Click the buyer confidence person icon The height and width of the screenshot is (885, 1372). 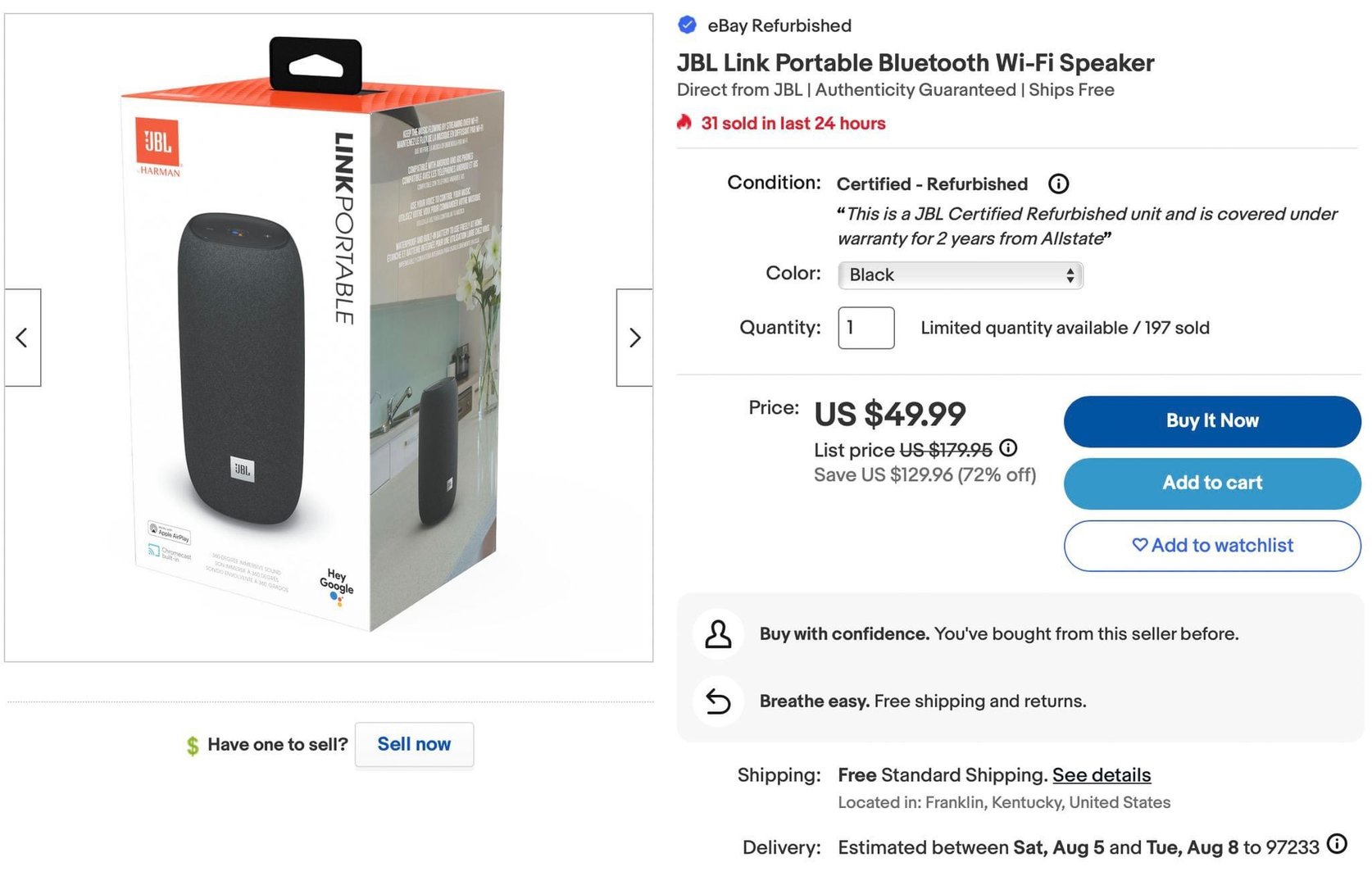(x=718, y=634)
